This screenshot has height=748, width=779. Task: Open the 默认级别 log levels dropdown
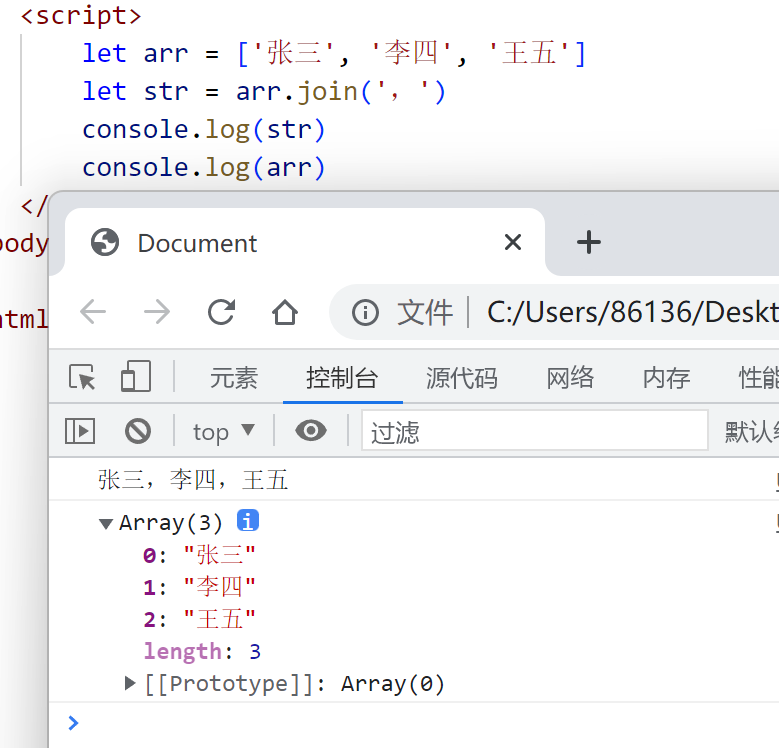coord(751,431)
